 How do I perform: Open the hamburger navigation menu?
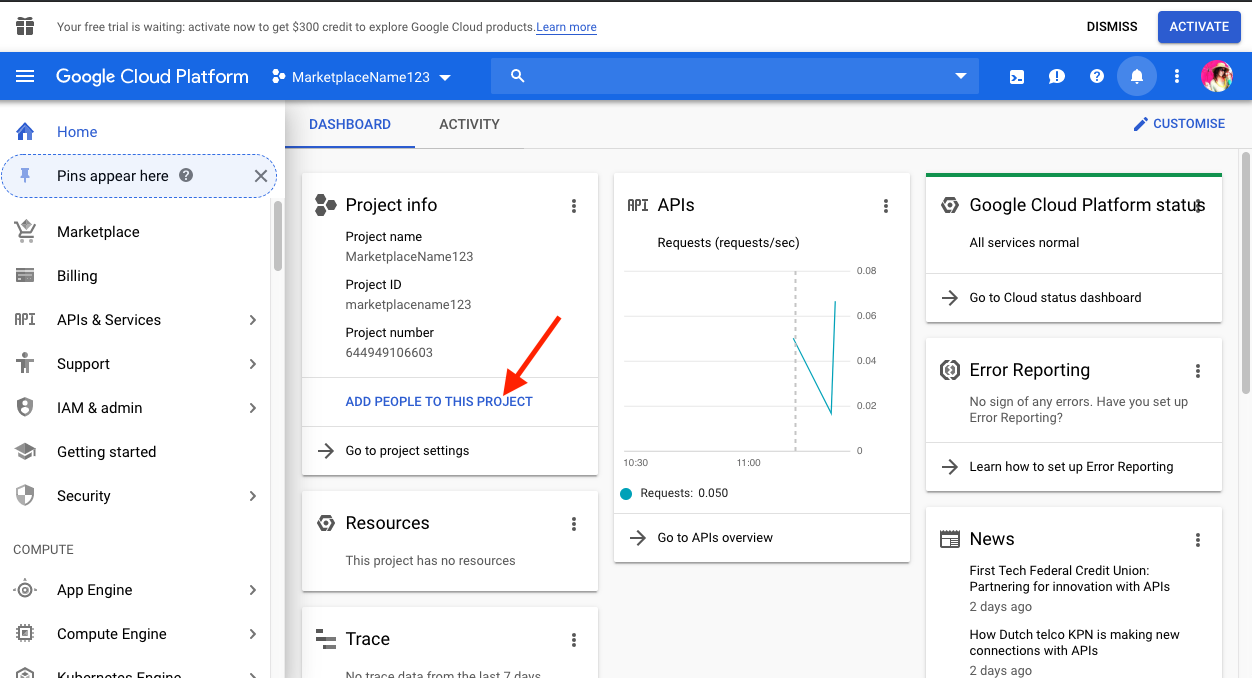(25, 77)
